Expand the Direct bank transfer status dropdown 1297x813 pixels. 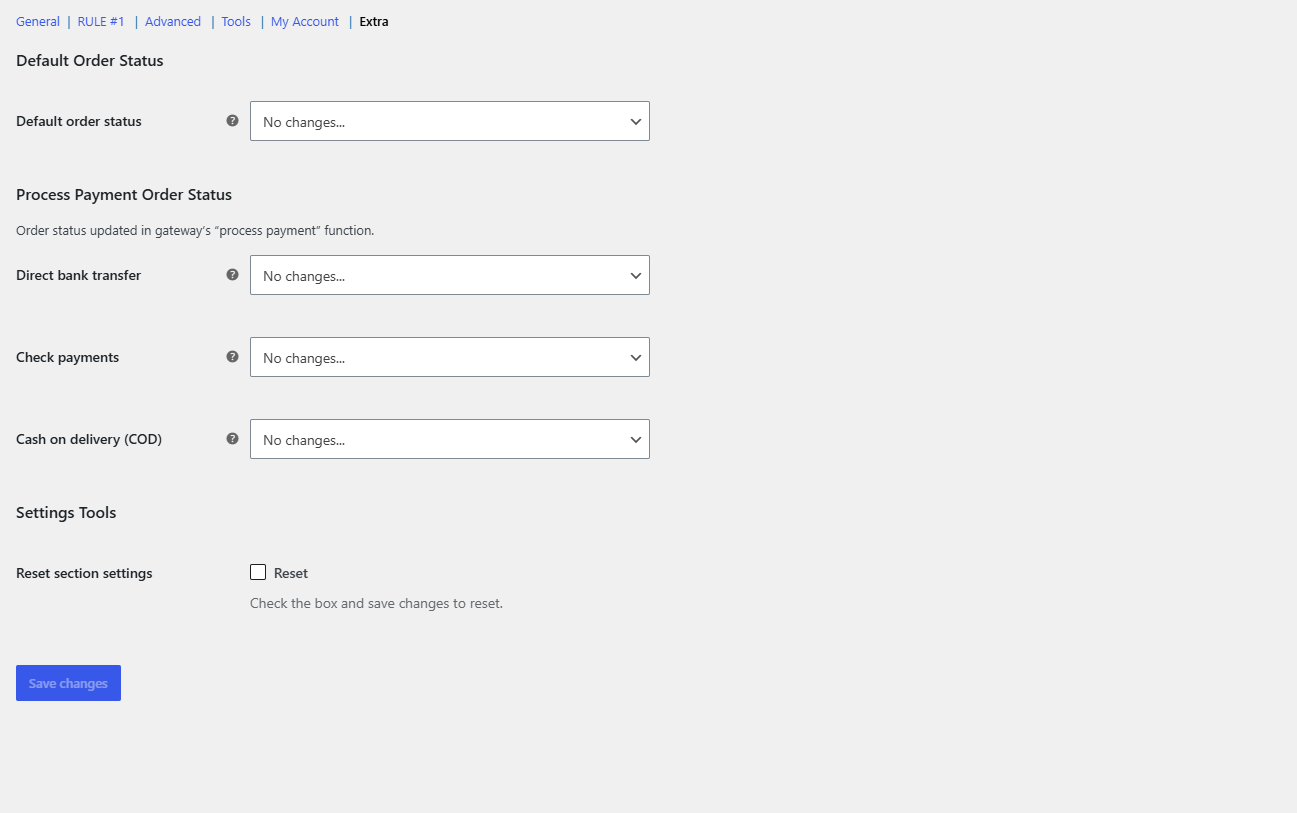(450, 275)
